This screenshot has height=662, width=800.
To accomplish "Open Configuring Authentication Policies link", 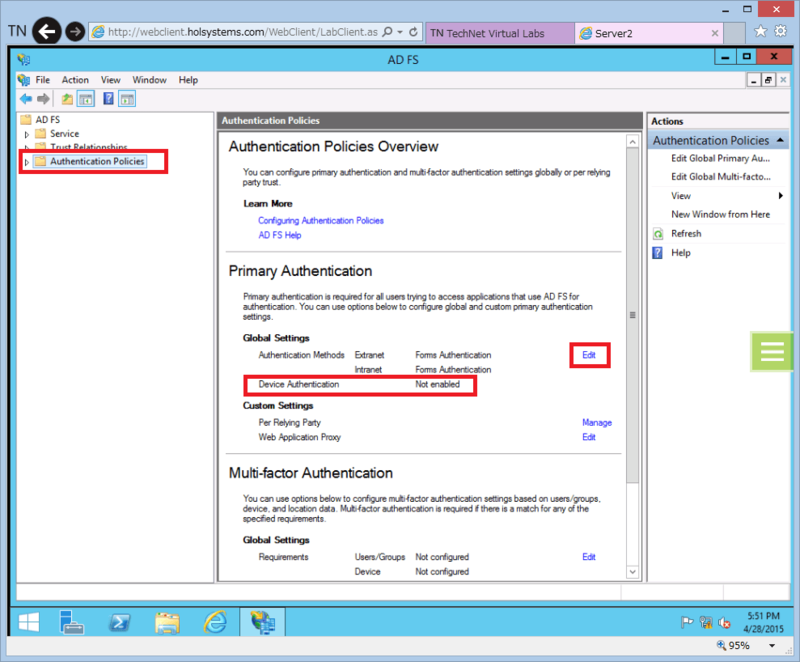I will 320,220.
